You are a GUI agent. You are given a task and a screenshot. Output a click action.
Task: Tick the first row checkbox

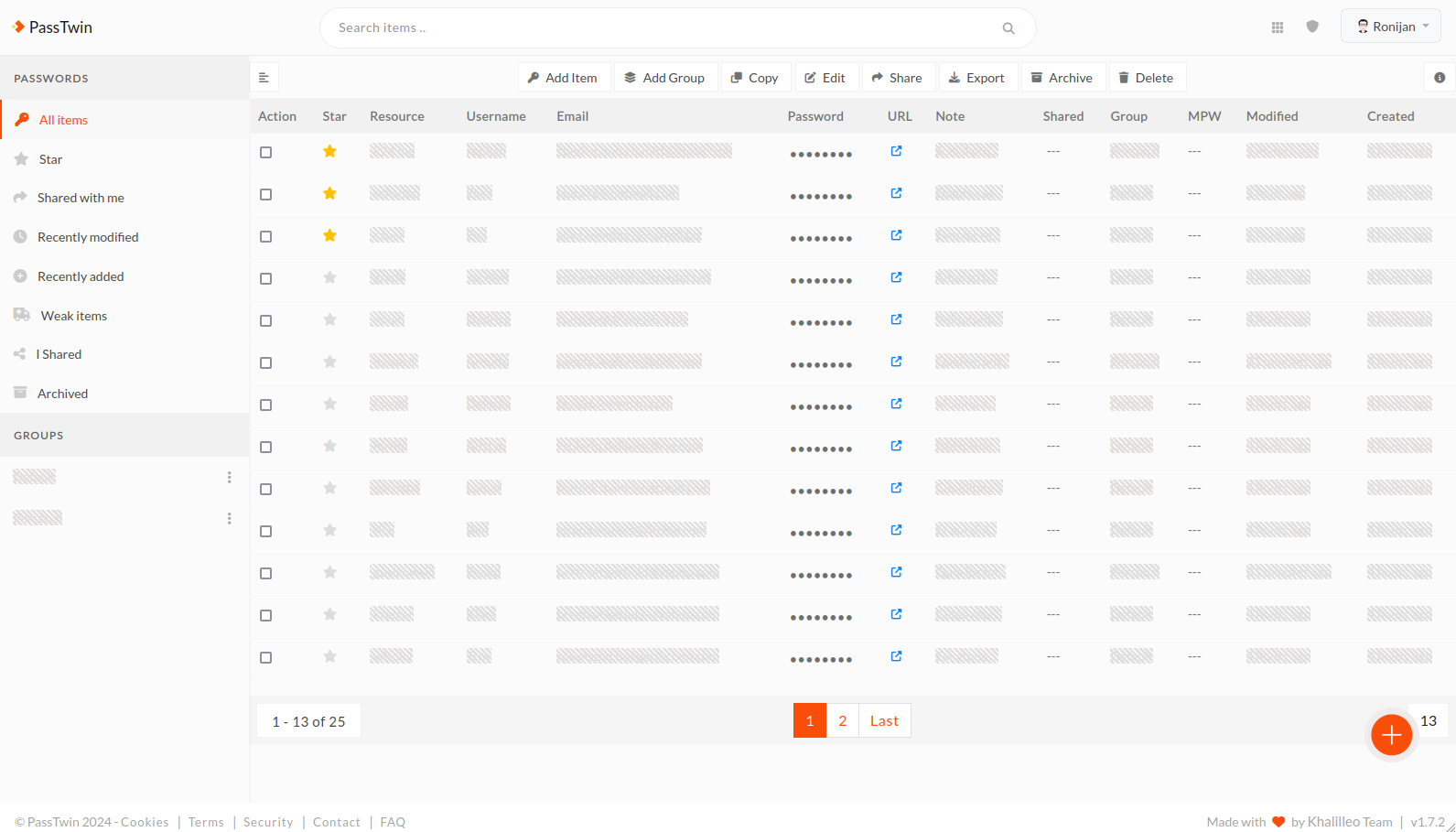pyautogui.click(x=265, y=152)
